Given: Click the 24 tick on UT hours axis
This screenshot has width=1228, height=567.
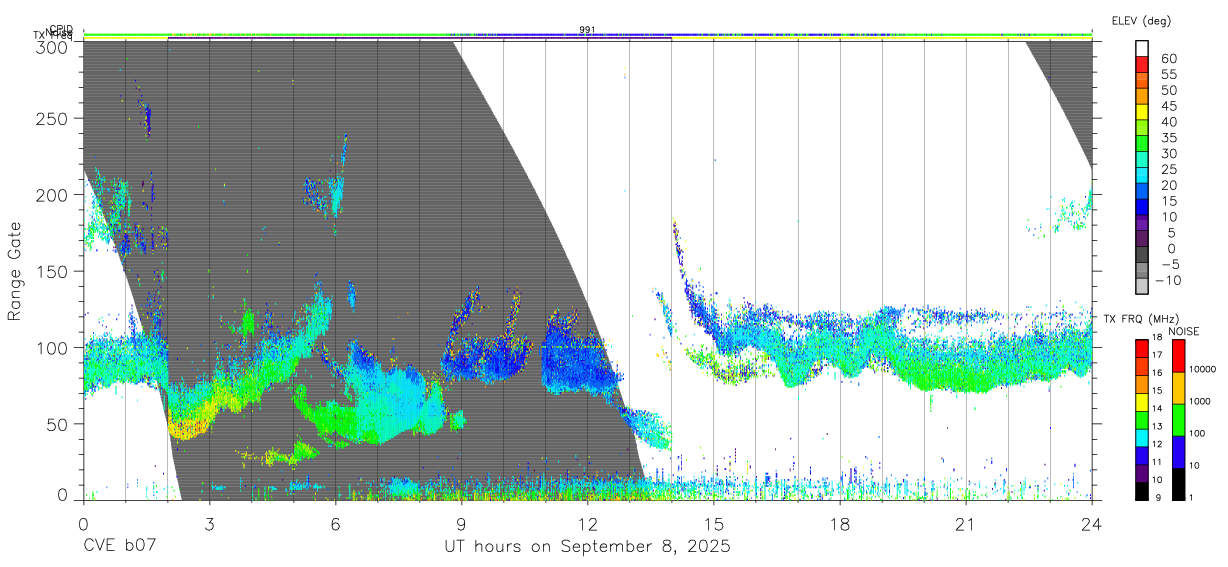Looking at the screenshot, I should (1092, 524).
